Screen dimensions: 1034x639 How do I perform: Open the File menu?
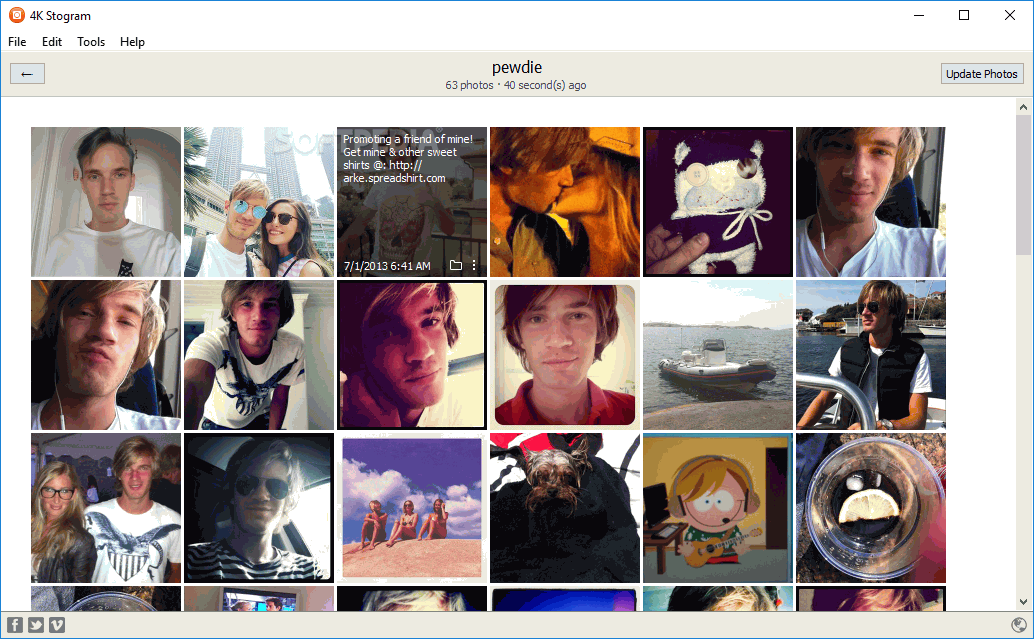[x=17, y=42]
